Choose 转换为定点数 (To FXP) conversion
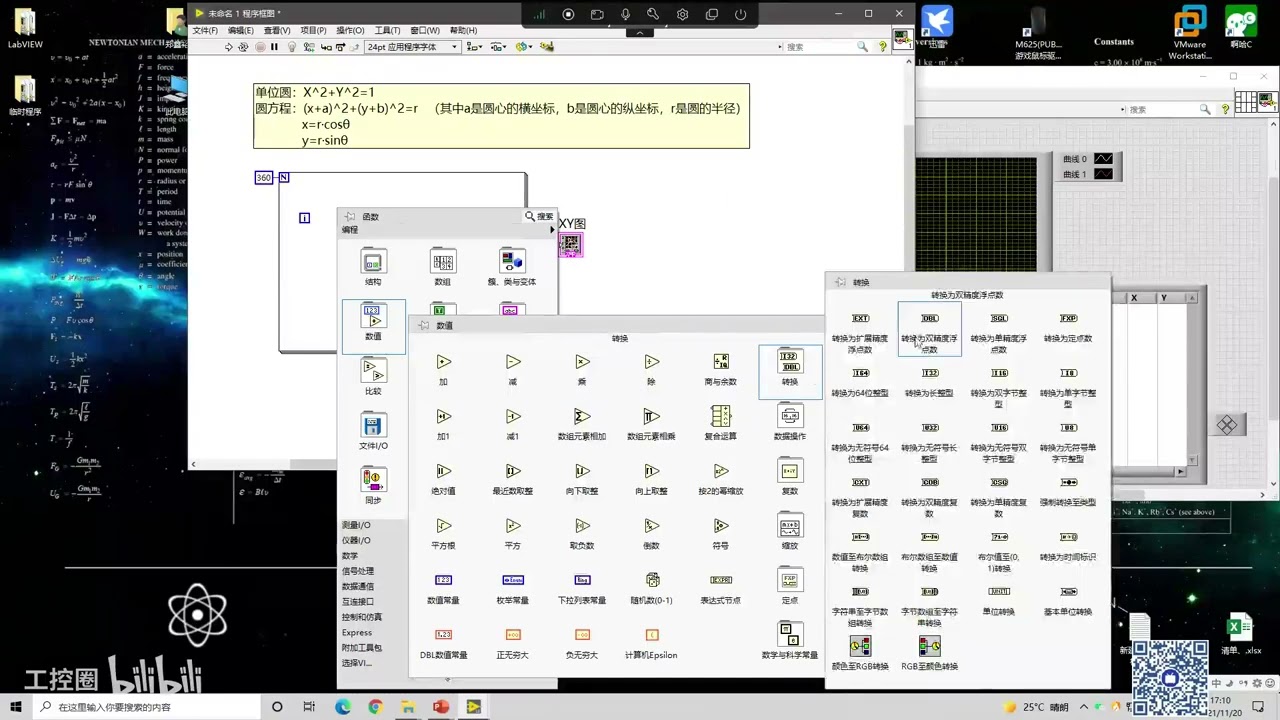The width and height of the screenshot is (1280, 720). click(1068, 319)
